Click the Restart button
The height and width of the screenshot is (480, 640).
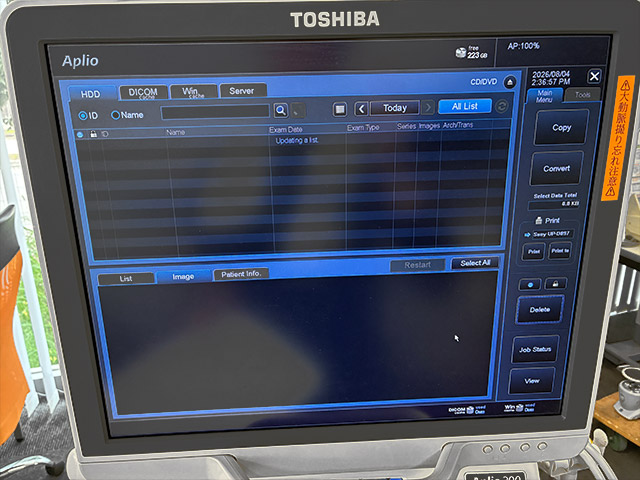pyautogui.click(x=417, y=265)
